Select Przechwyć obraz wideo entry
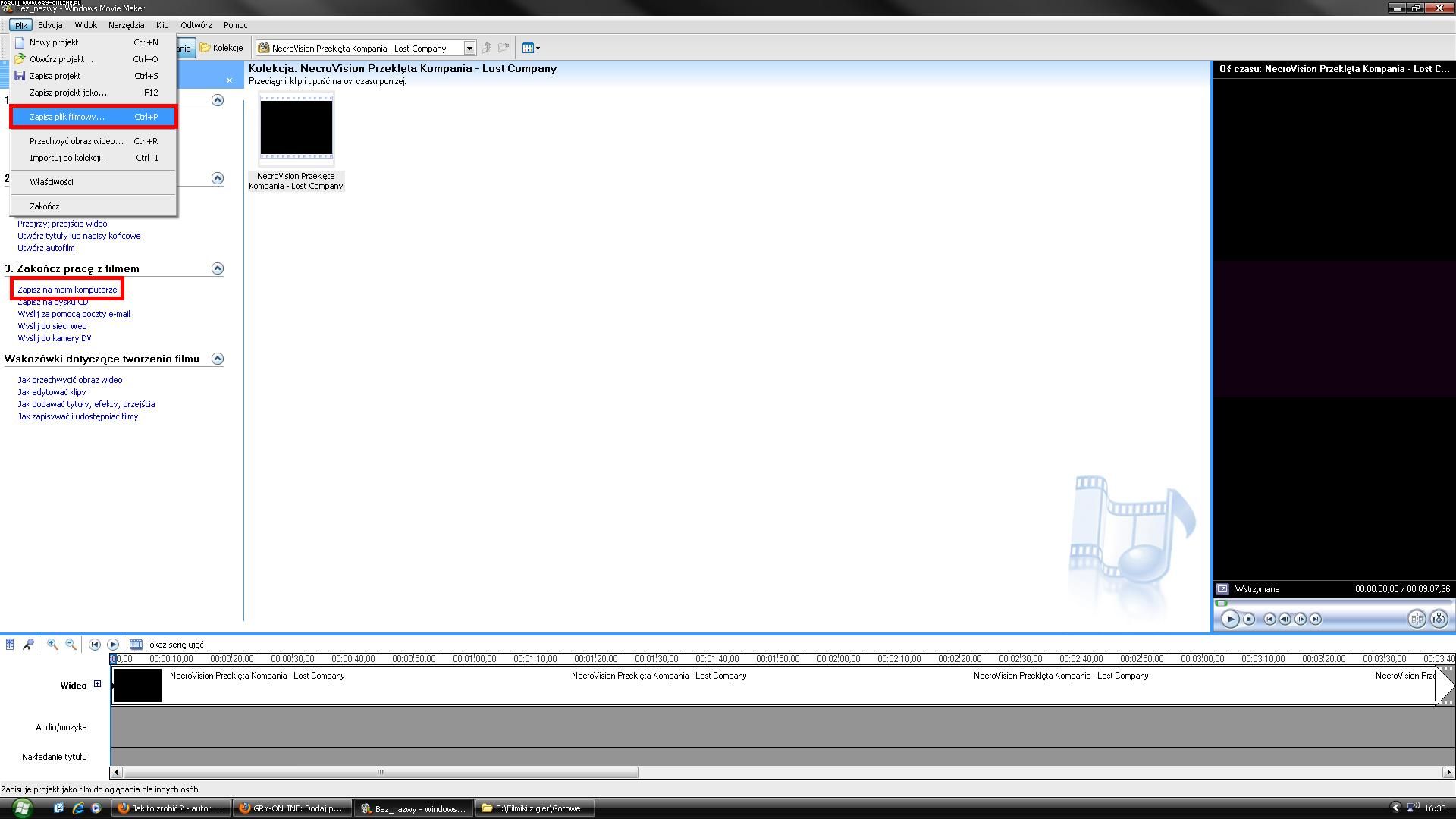The width and height of the screenshot is (1456, 819). click(93, 141)
